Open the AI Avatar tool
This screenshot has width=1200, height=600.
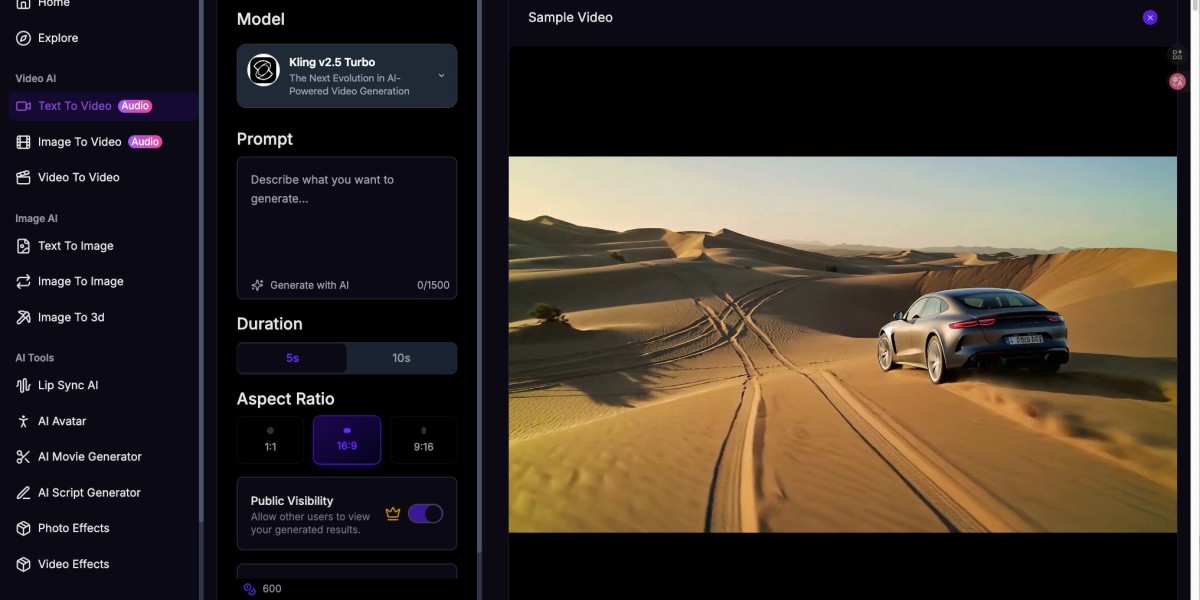pyautogui.click(x=62, y=420)
